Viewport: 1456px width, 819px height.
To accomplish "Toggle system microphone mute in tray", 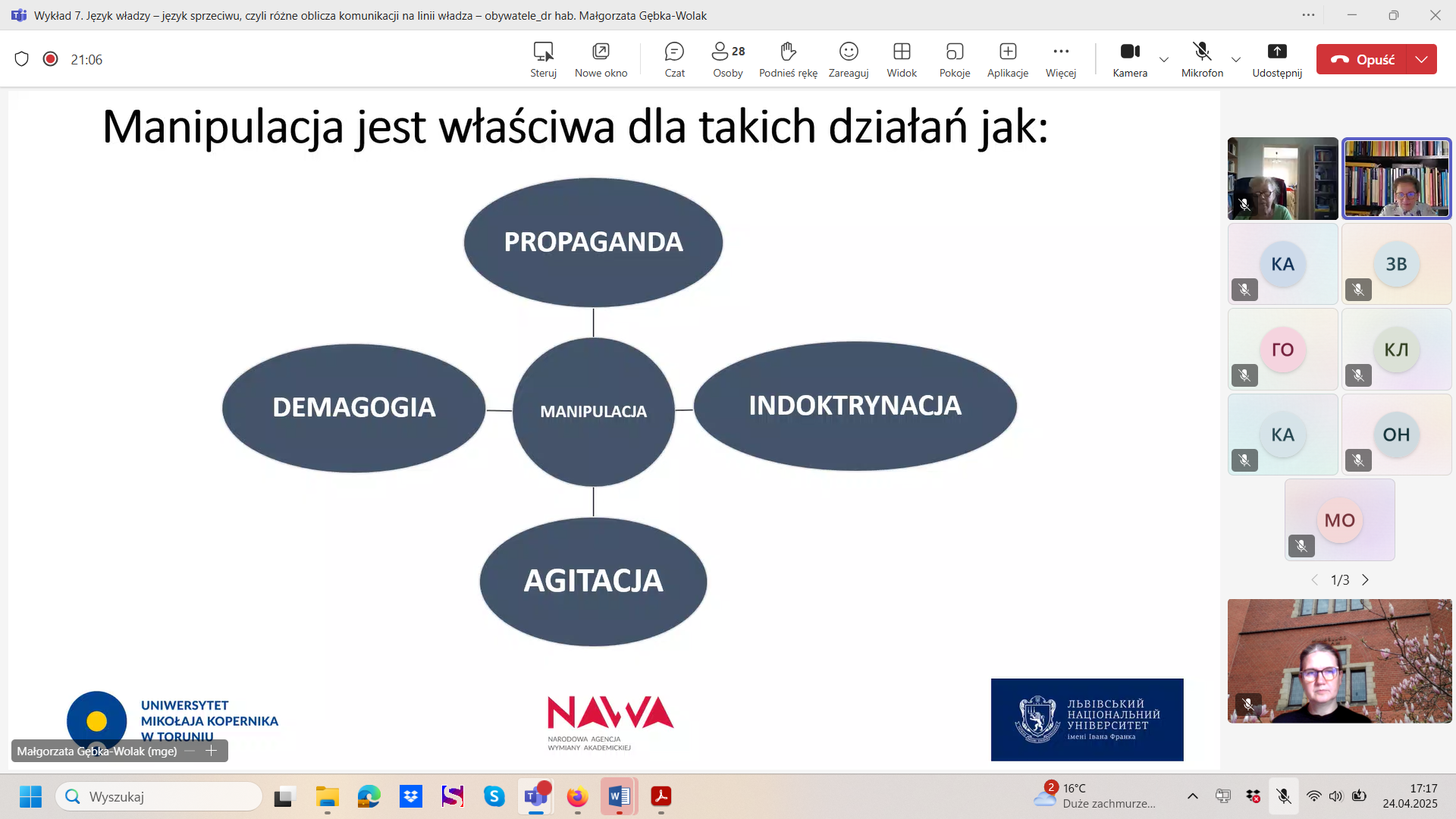I will tap(1283, 796).
